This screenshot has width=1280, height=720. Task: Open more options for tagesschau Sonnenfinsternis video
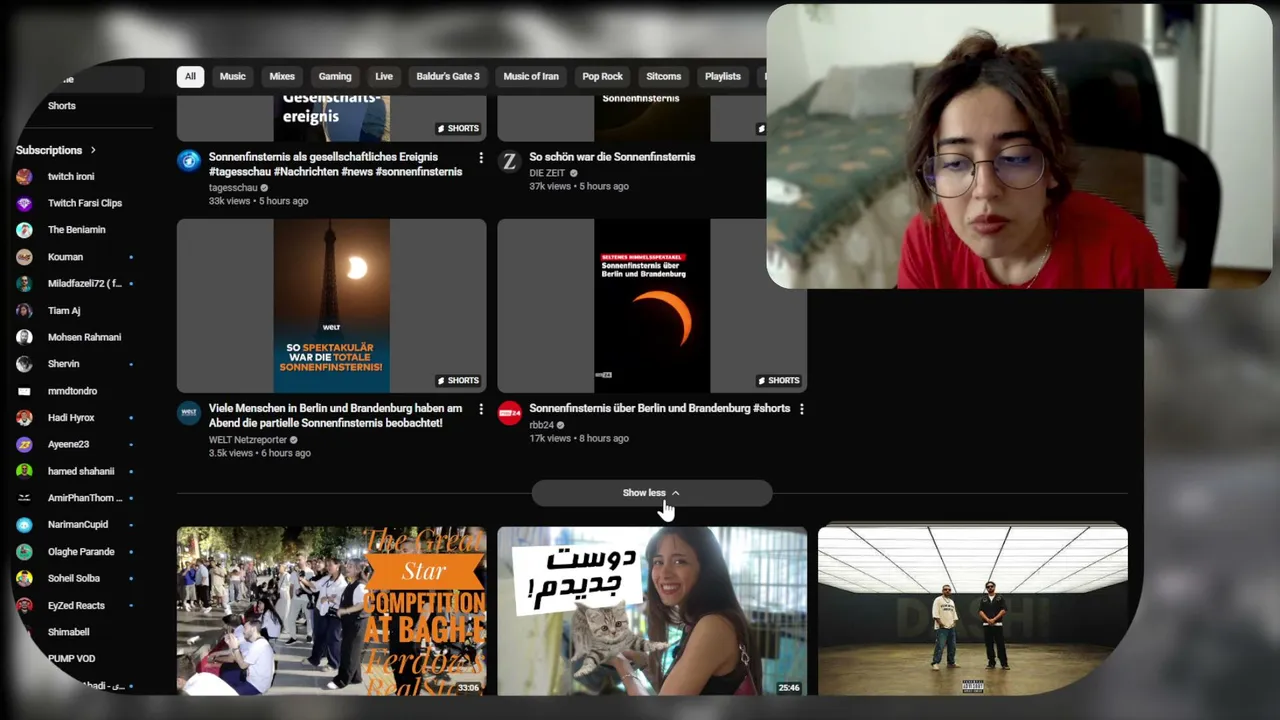(x=481, y=158)
